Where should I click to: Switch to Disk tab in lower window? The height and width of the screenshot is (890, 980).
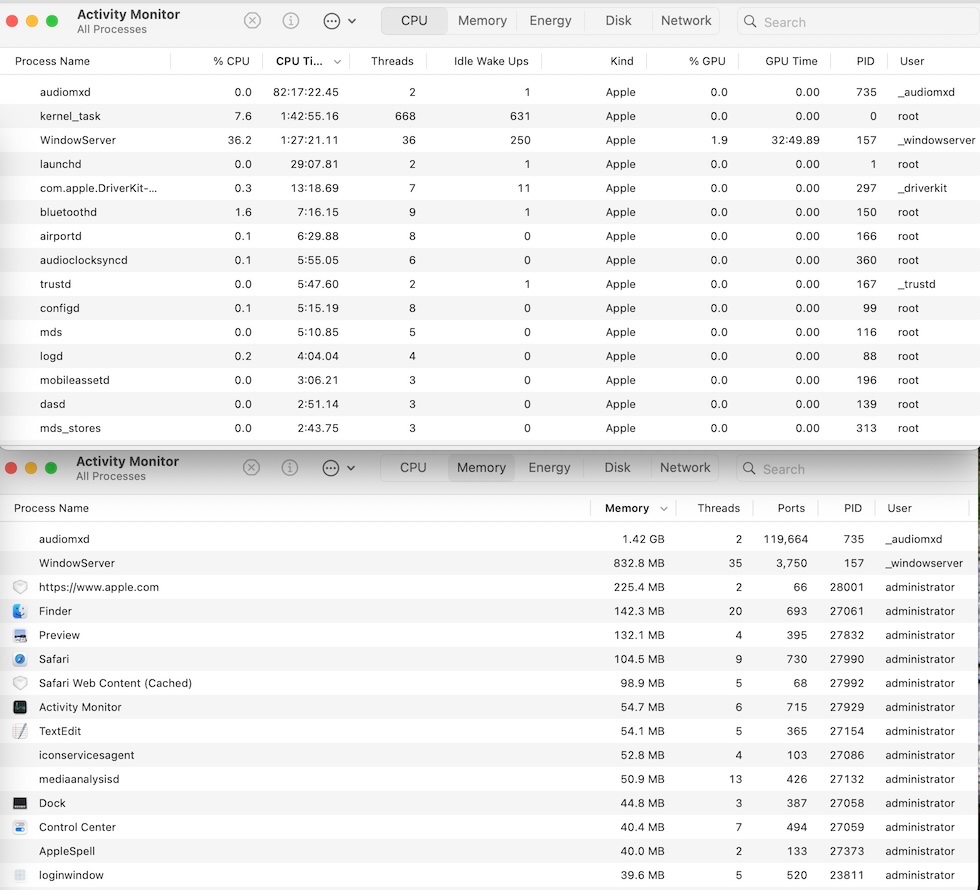(617, 468)
